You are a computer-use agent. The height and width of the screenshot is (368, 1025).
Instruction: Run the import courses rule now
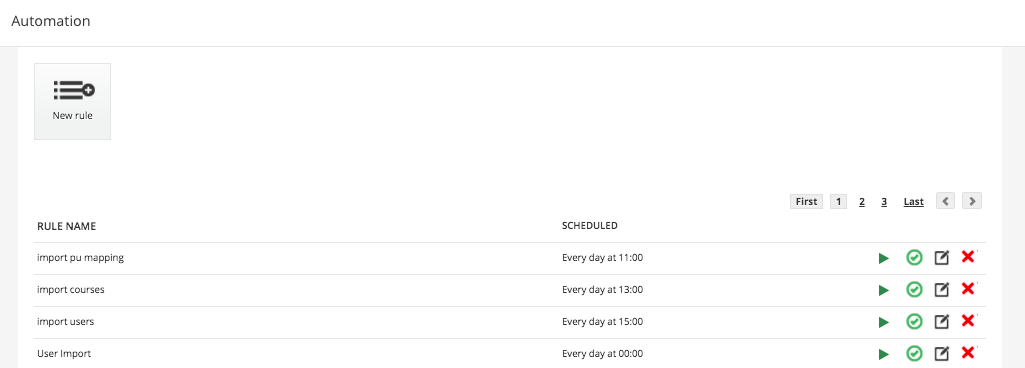coord(884,290)
